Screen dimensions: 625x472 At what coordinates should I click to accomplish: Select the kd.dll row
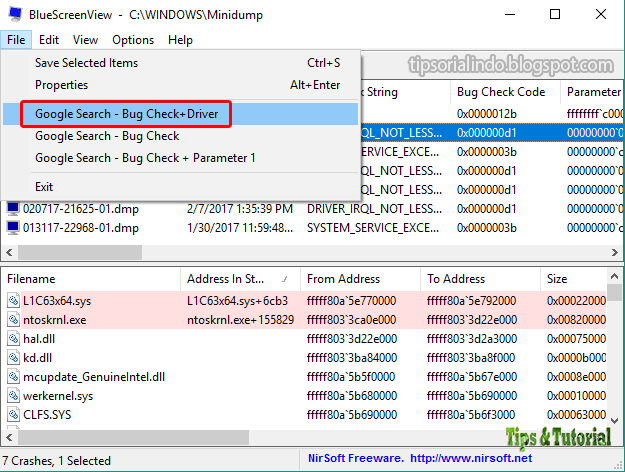[304, 358]
